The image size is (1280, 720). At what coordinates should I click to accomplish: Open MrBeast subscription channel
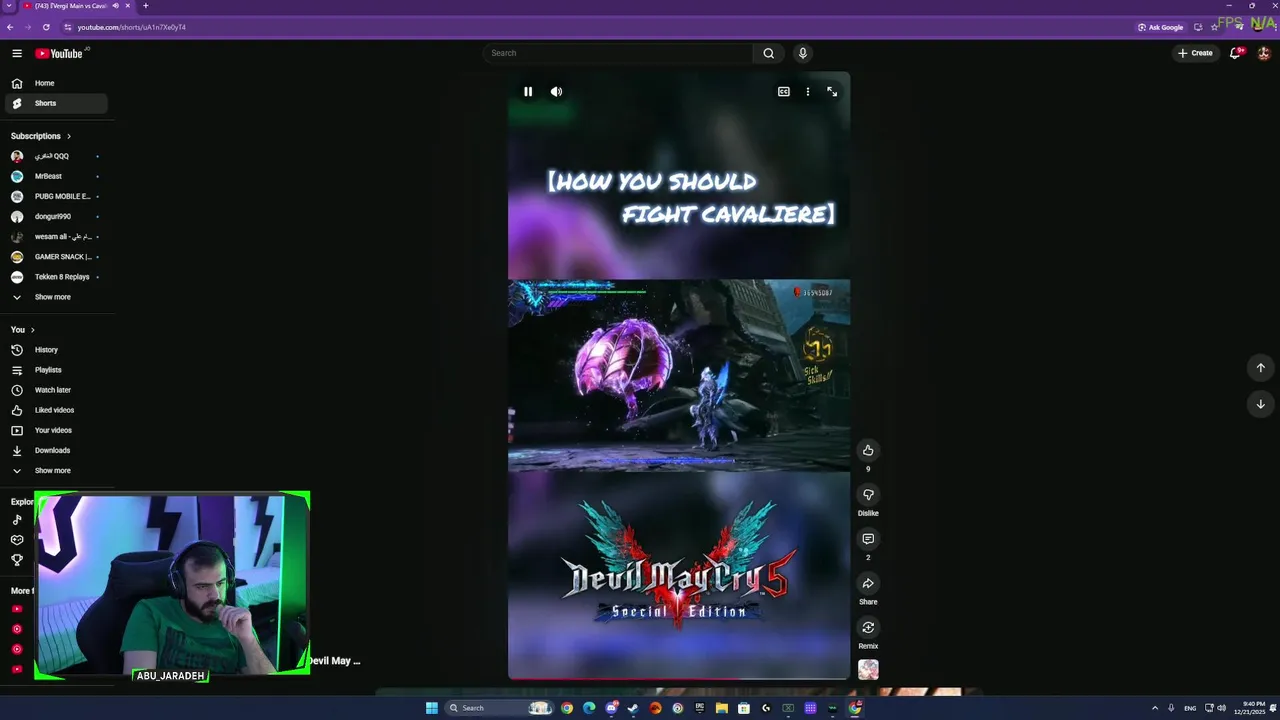click(x=56, y=176)
